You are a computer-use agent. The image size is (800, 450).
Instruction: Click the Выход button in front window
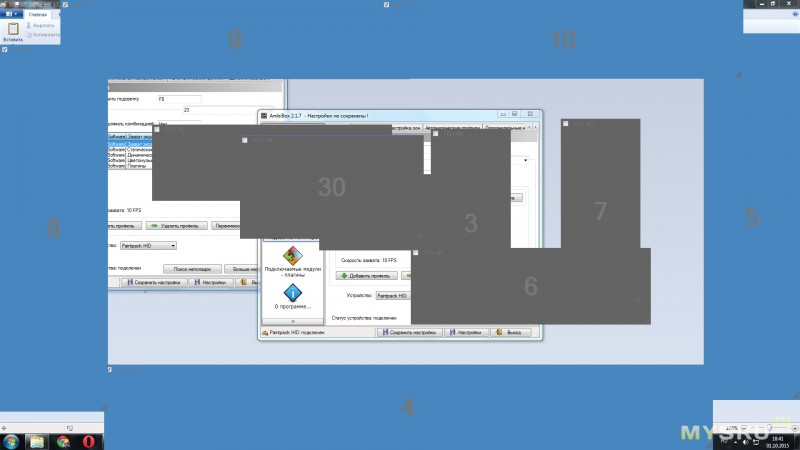(x=510, y=332)
